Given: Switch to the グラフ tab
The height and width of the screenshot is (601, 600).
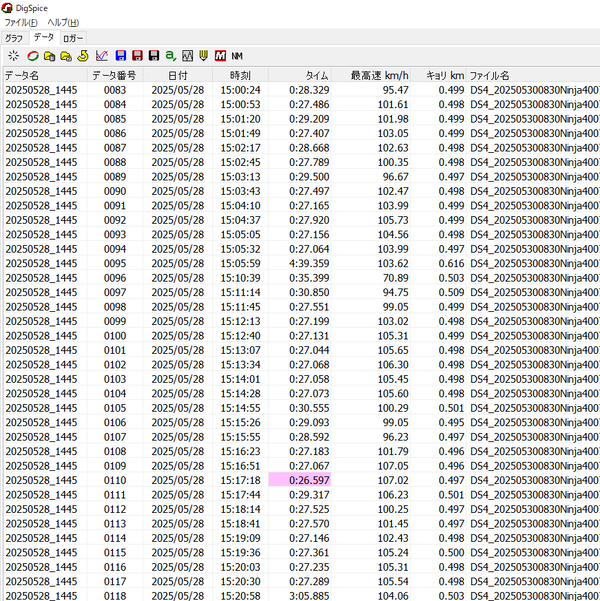Looking at the screenshot, I should (14, 38).
